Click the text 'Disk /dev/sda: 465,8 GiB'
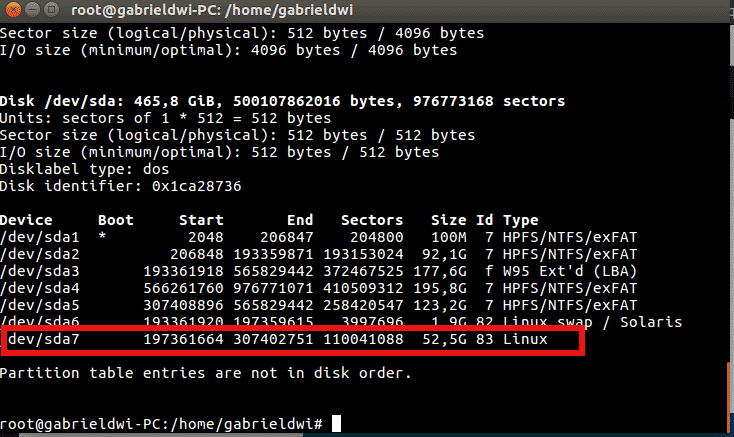The width and height of the screenshot is (734, 437). 111,101
